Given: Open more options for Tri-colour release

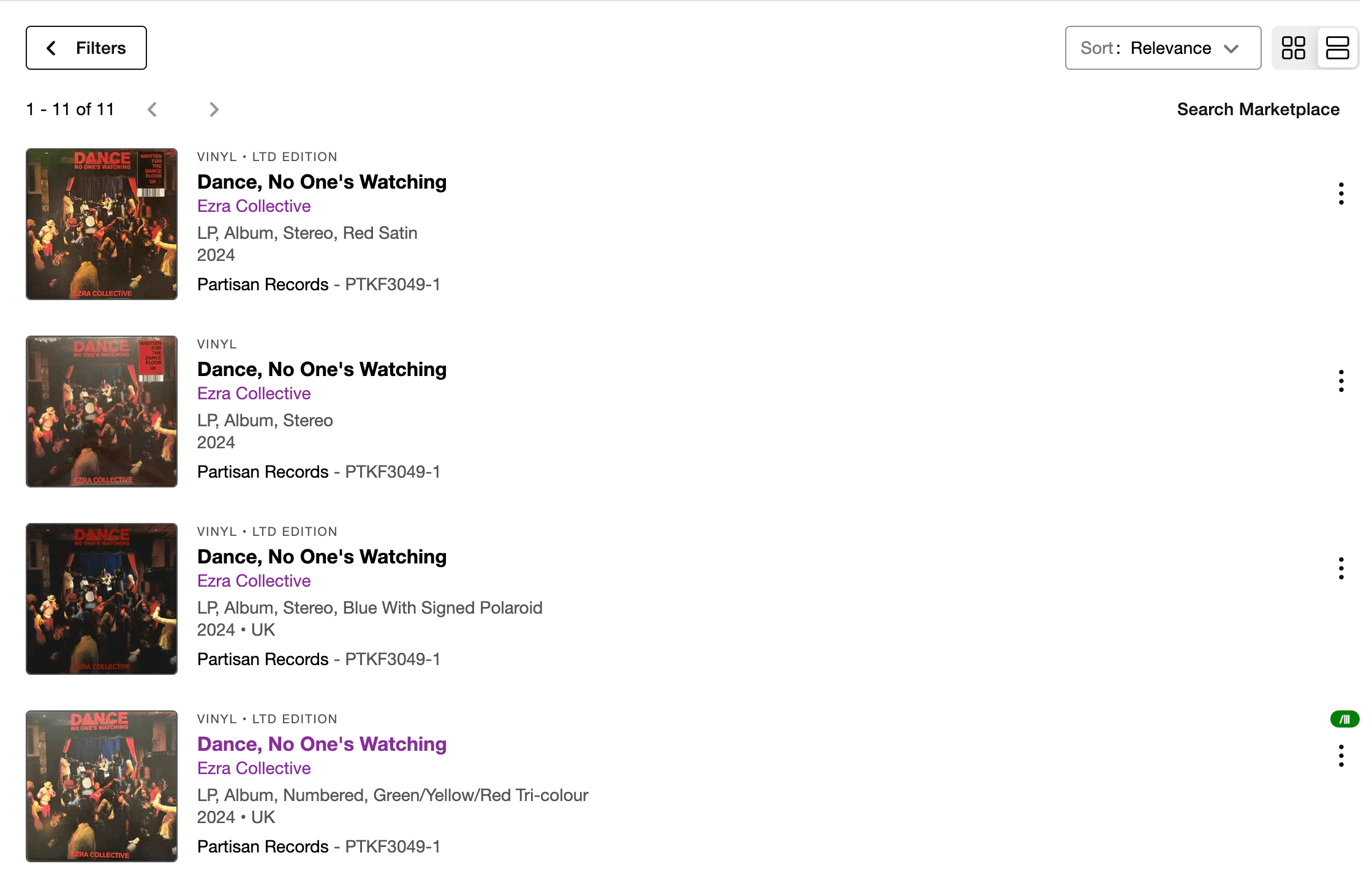Looking at the screenshot, I should [1341, 756].
